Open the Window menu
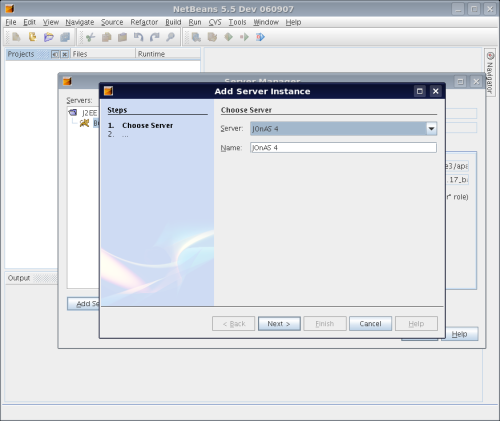 pyautogui.click(x=266, y=22)
